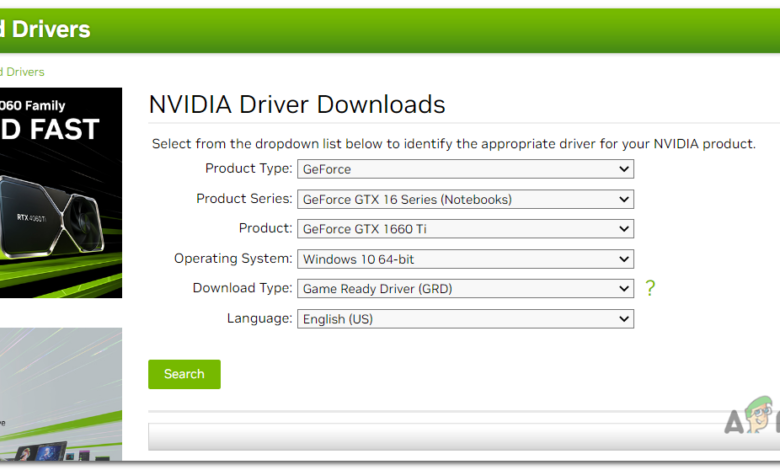Click the 'Product Type:' label

click(x=248, y=169)
